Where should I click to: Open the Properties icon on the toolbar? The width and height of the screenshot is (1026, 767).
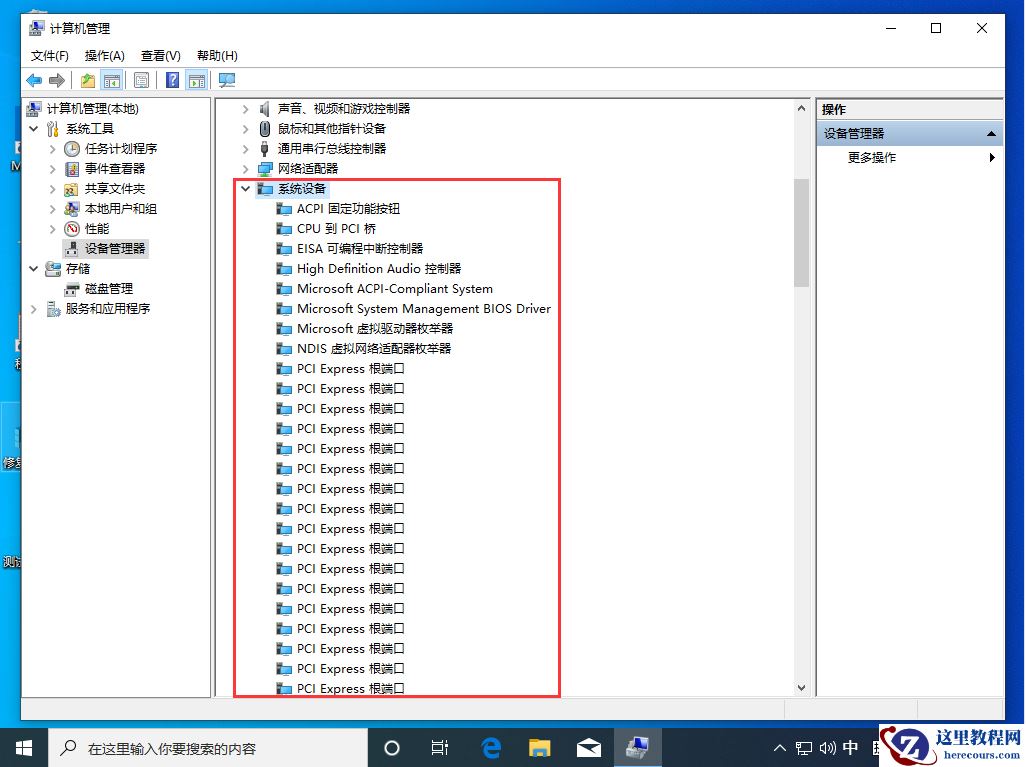139,80
